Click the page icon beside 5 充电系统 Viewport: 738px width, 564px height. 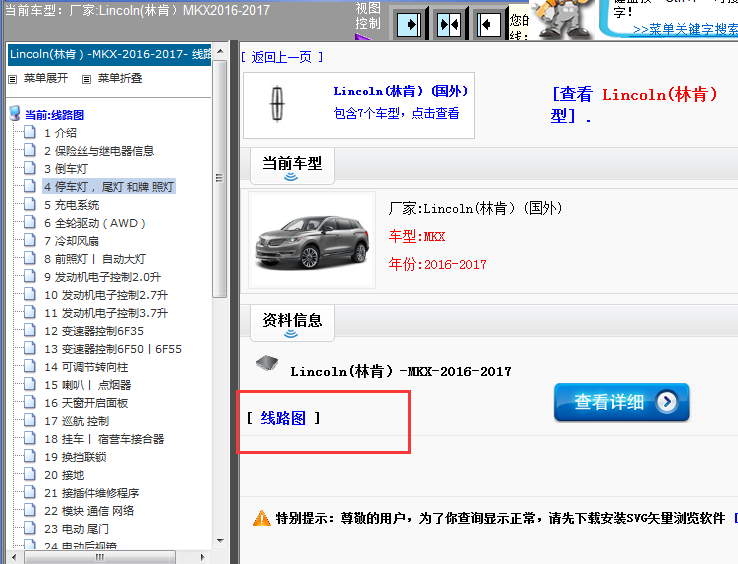pyautogui.click(x=30, y=204)
